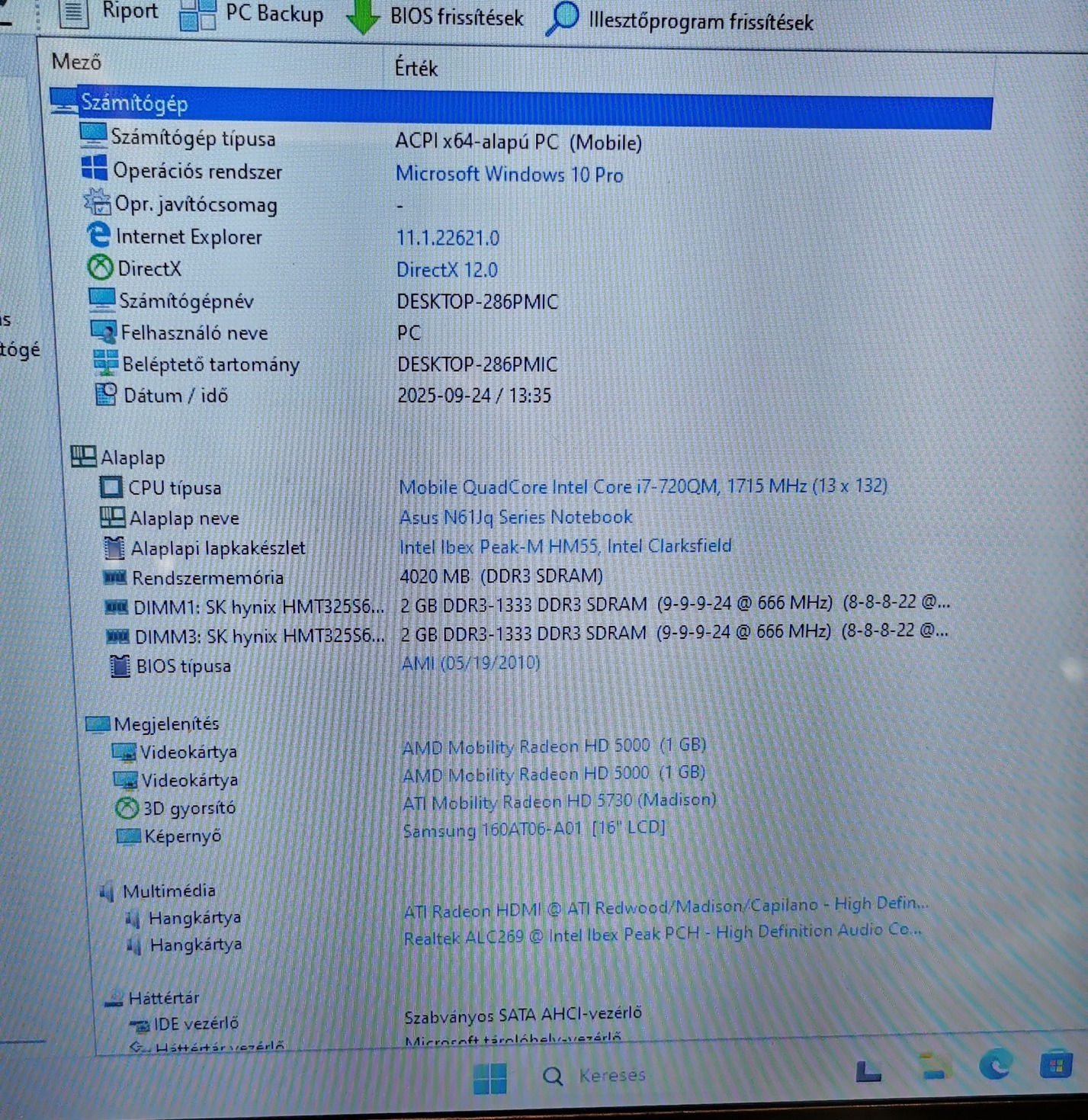Click the Felhasználó neve icon

tap(104, 332)
